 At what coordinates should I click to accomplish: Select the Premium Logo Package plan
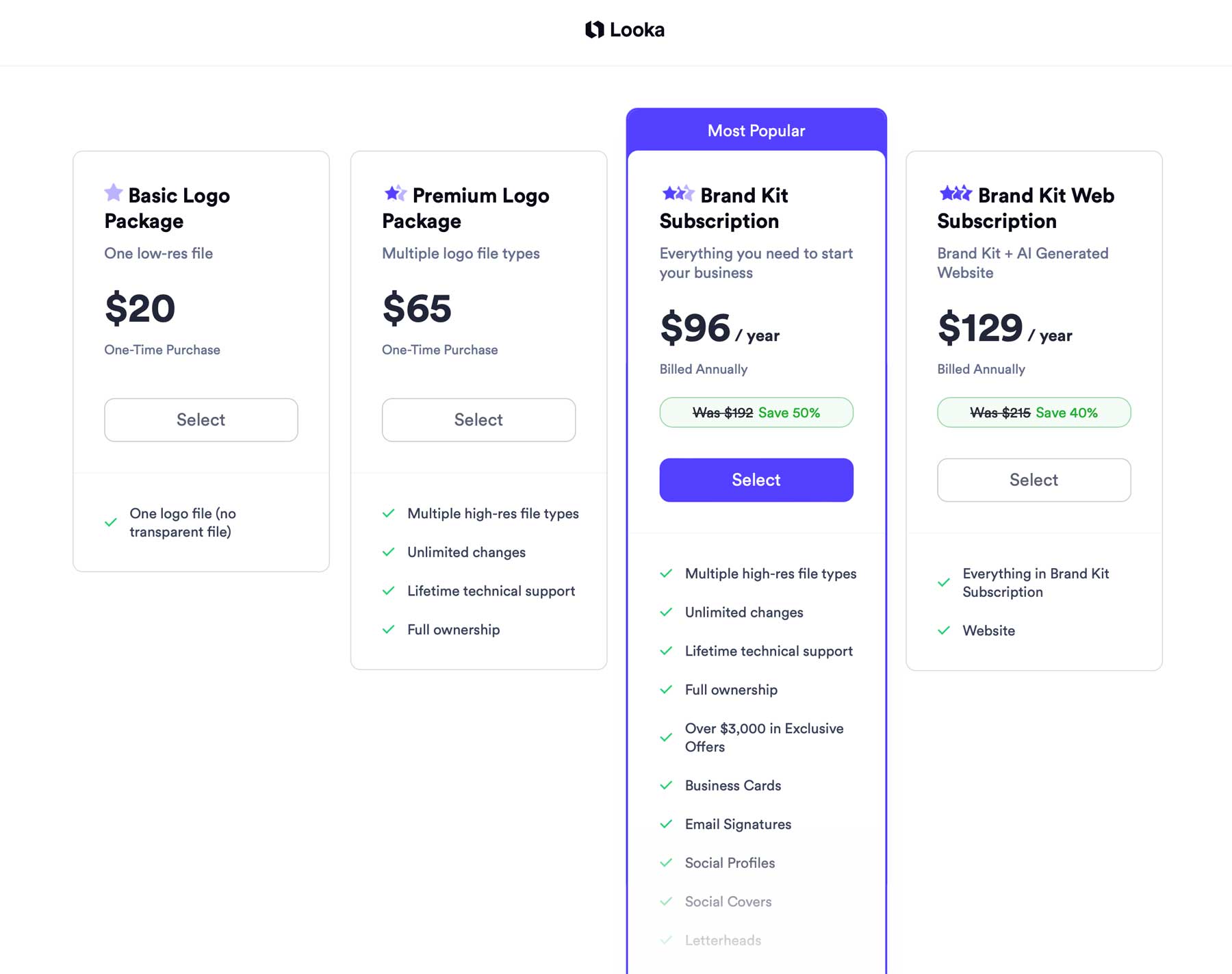[x=478, y=420]
